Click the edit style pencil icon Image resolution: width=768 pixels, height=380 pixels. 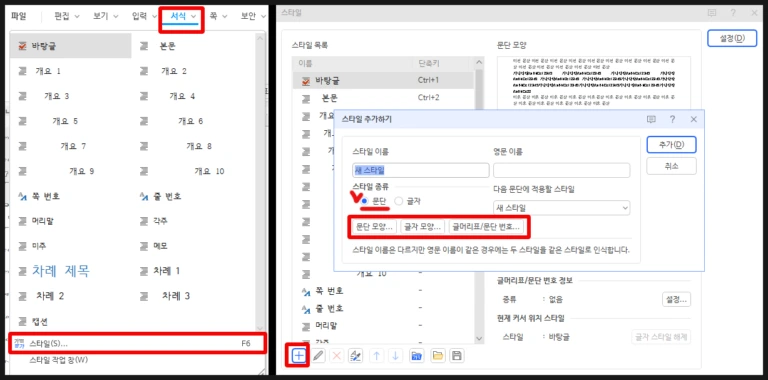318,356
